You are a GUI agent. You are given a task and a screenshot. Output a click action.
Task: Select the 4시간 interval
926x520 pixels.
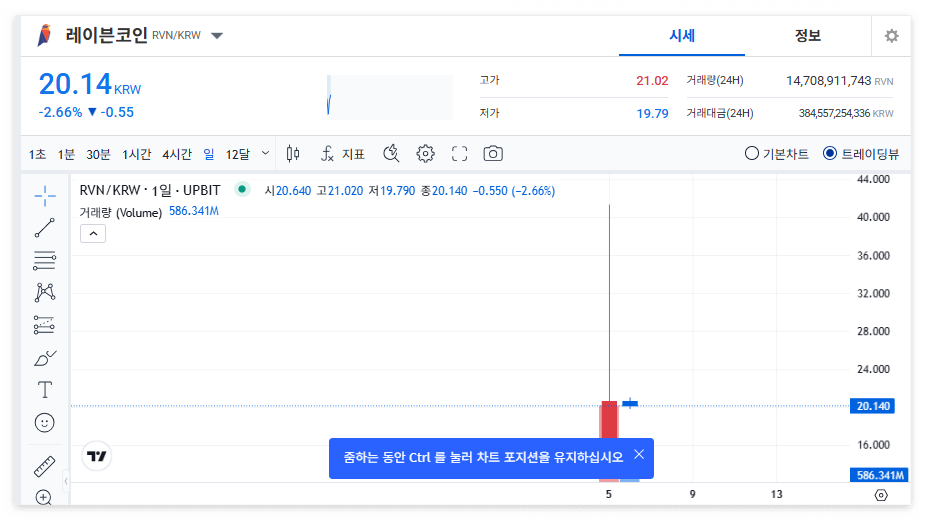click(x=177, y=155)
